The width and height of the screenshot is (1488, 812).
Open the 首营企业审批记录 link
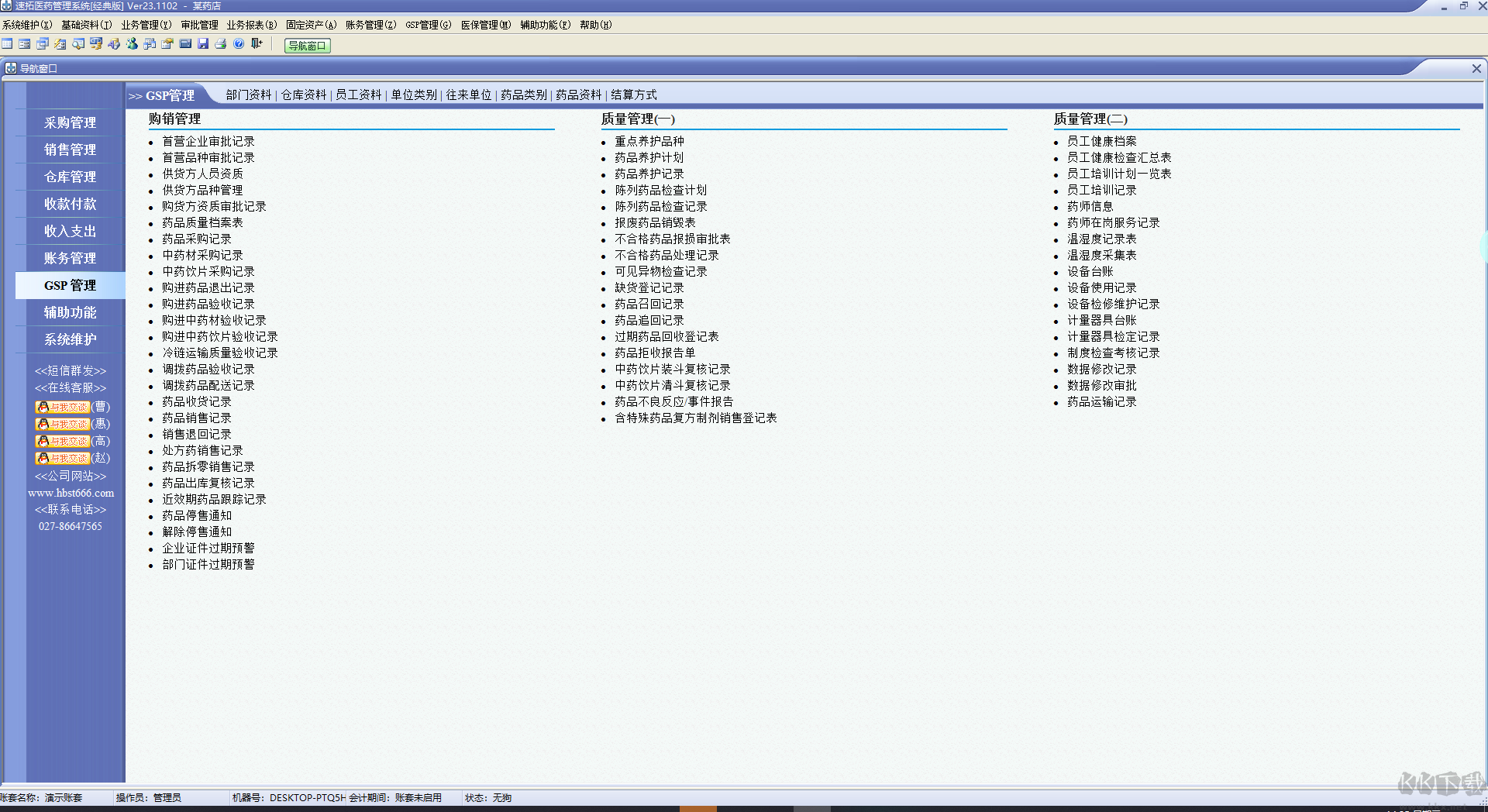click(x=208, y=141)
